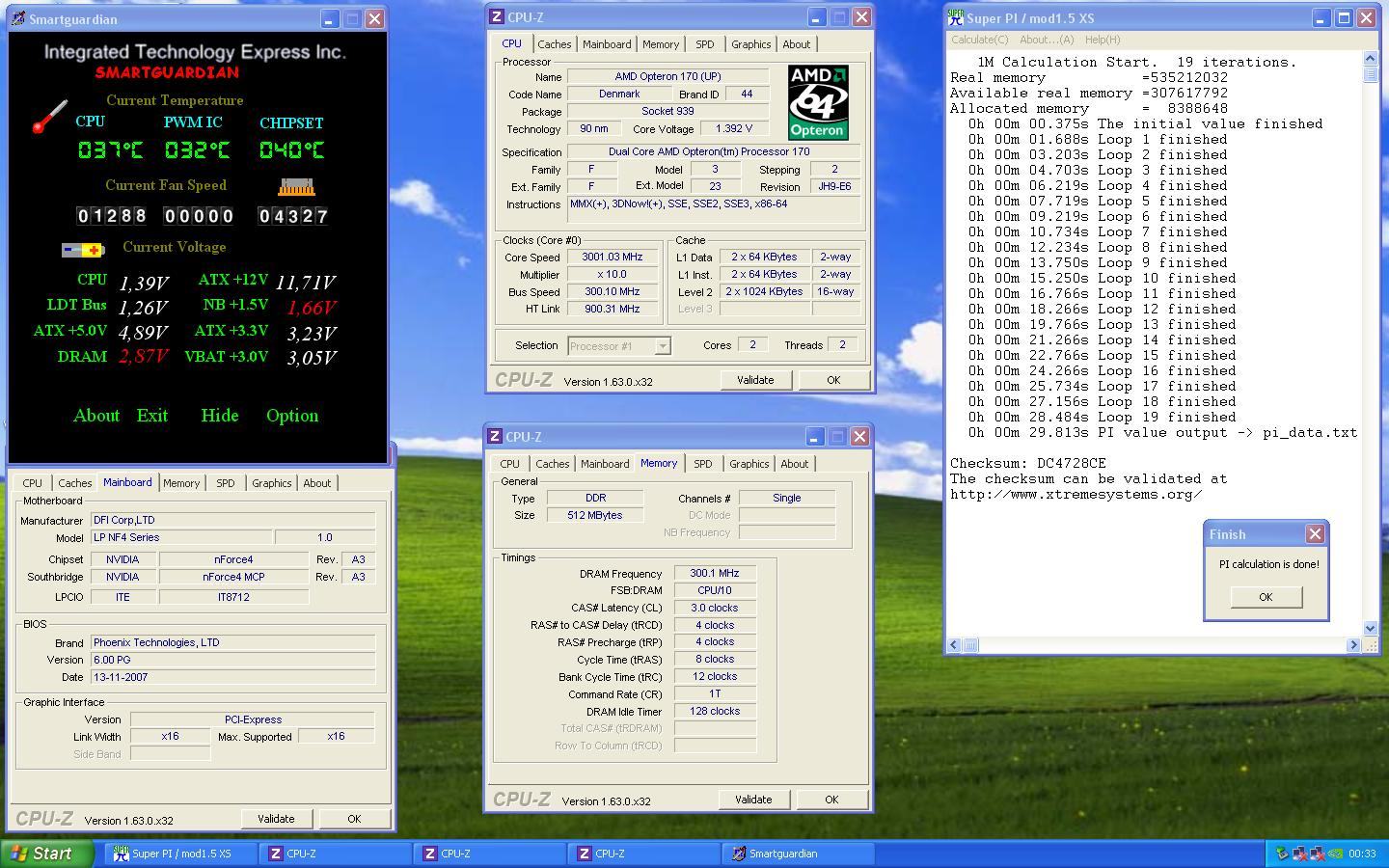The width and height of the screenshot is (1389, 868).
Task: Click the battery voltage icon in Smartguardian
Action: click(x=82, y=250)
